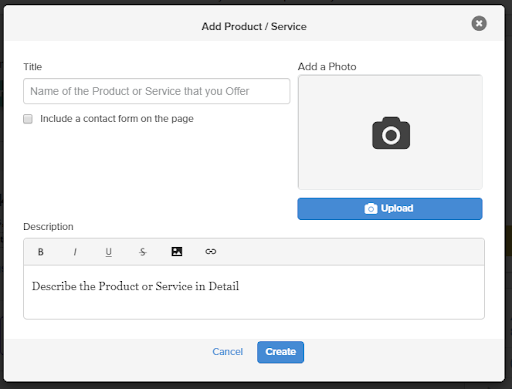The image size is (512, 389).
Task: Click the 'Description' label
Action: coord(48,227)
